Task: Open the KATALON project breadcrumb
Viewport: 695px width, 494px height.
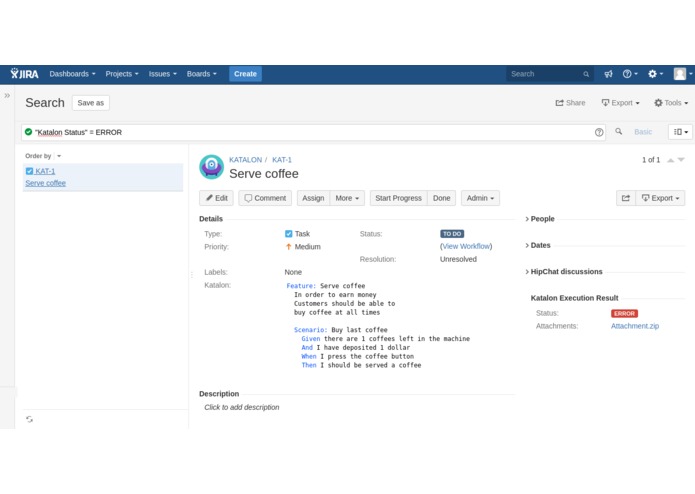Action: click(x=245, y=159)
